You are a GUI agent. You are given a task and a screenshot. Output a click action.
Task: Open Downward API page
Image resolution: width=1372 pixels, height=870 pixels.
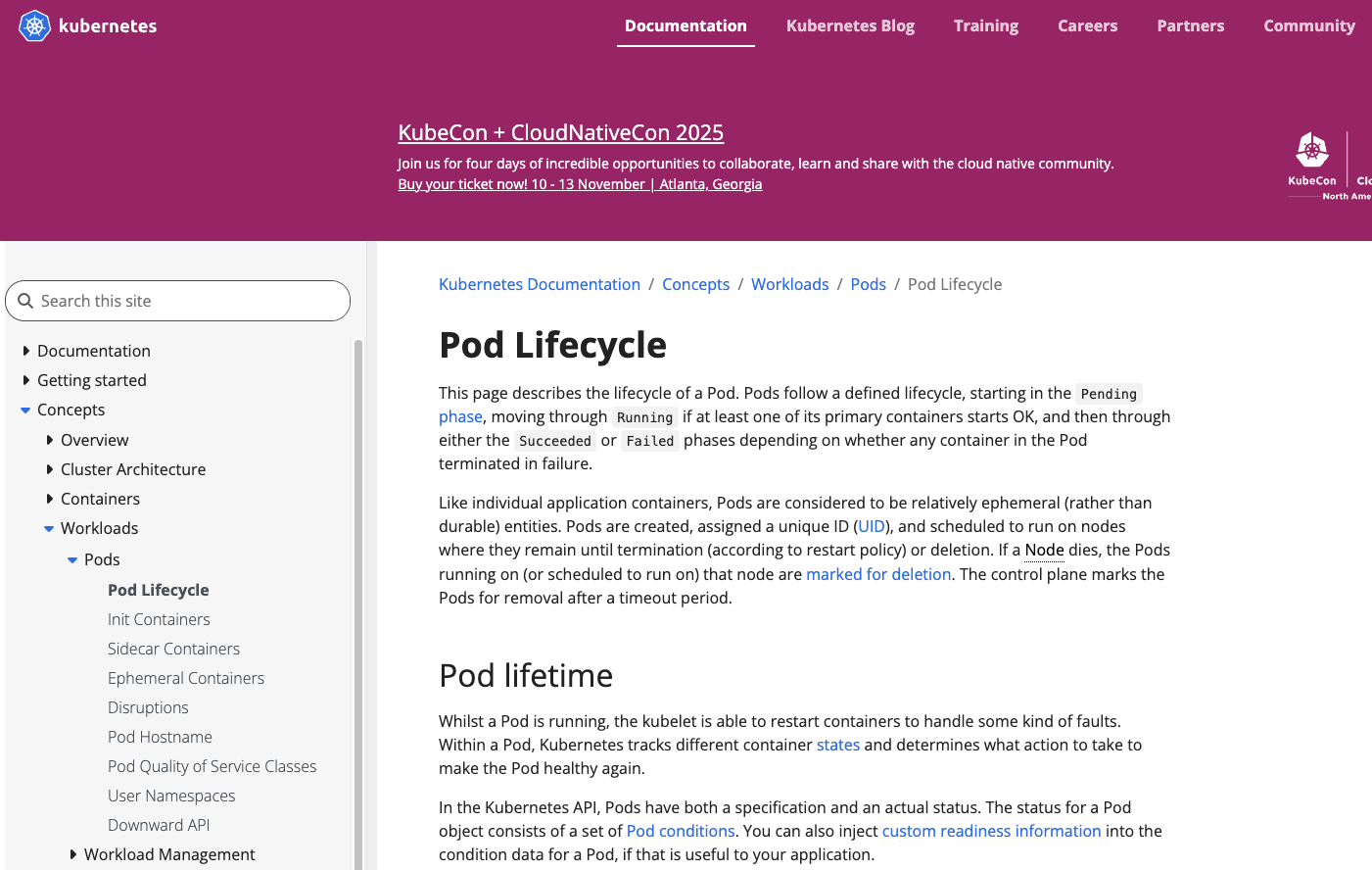[159, 825]
